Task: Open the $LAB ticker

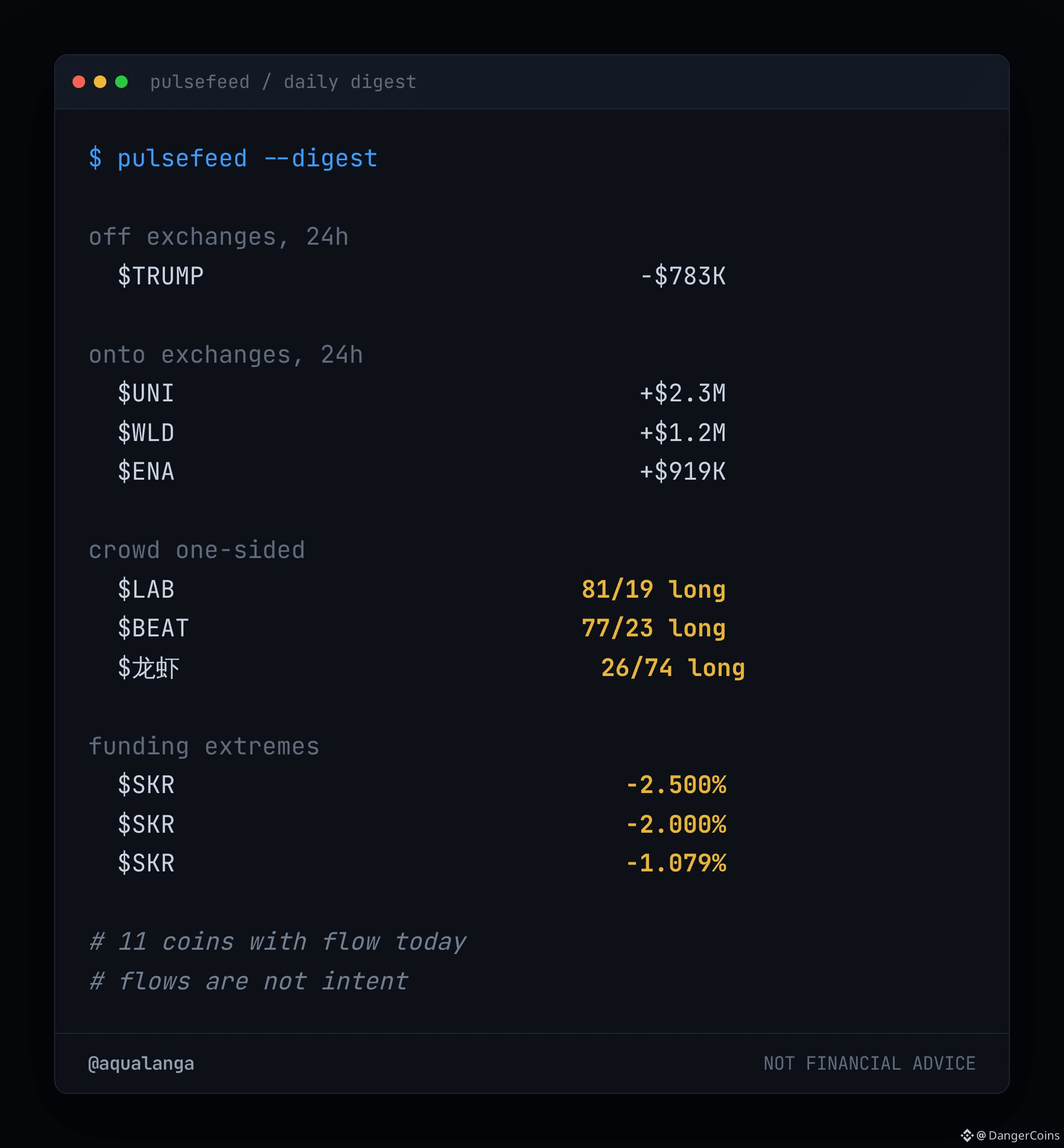Action: (146, 589)
